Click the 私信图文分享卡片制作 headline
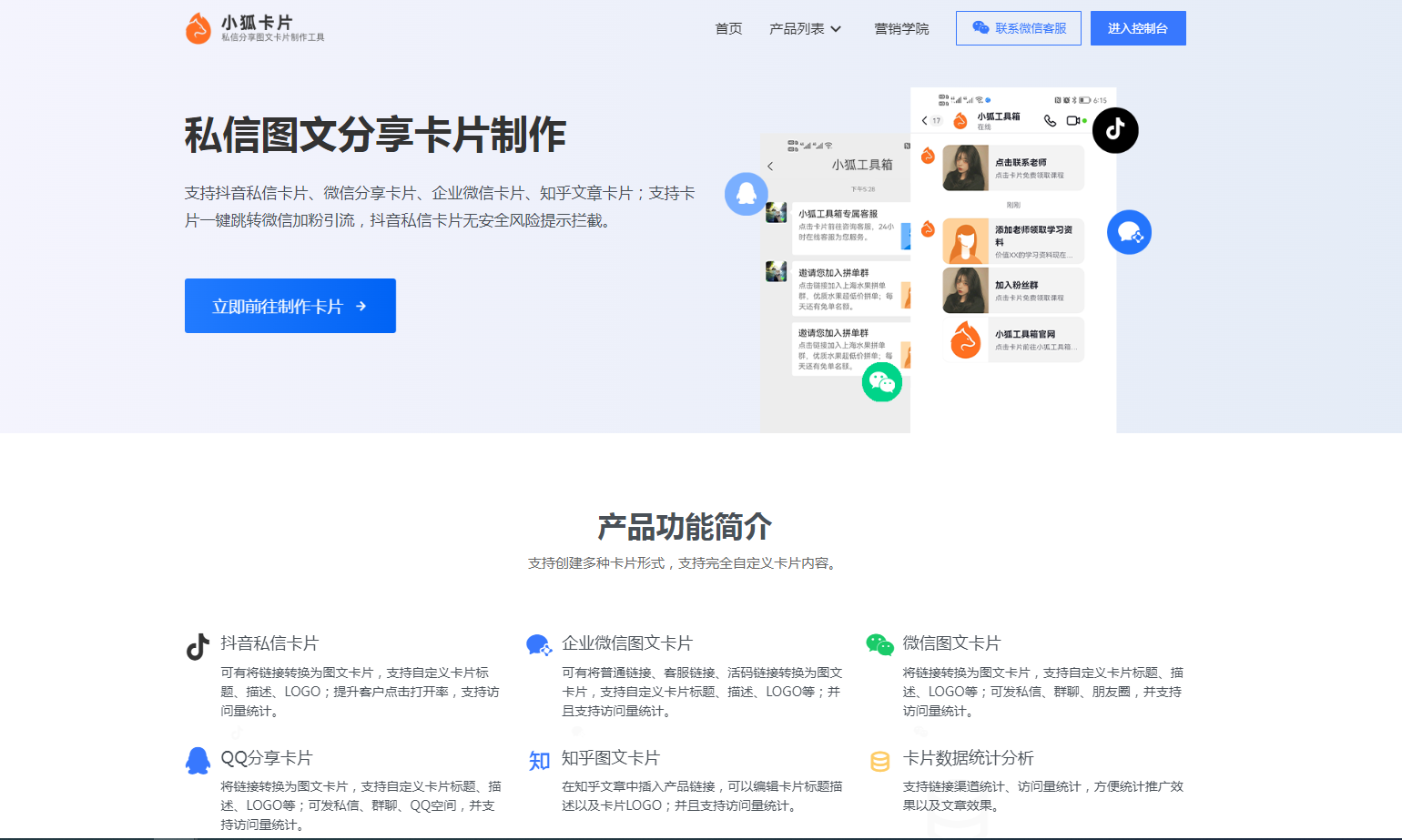Image resolution: width=1402 pixels, height=840 pixels. pos(375,135)
